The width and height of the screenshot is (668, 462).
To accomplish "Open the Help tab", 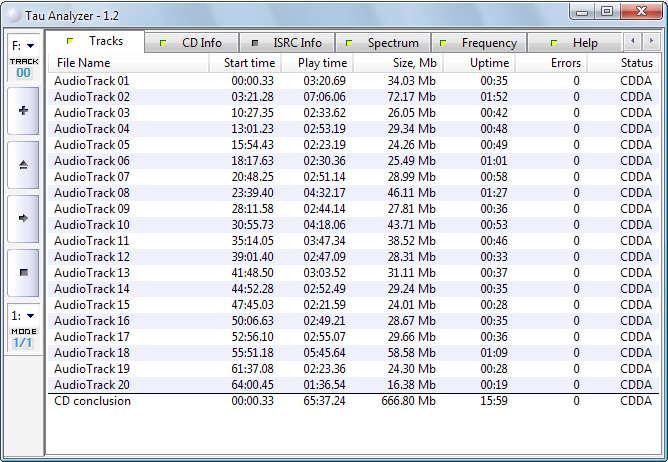I will tap(576, 43).
